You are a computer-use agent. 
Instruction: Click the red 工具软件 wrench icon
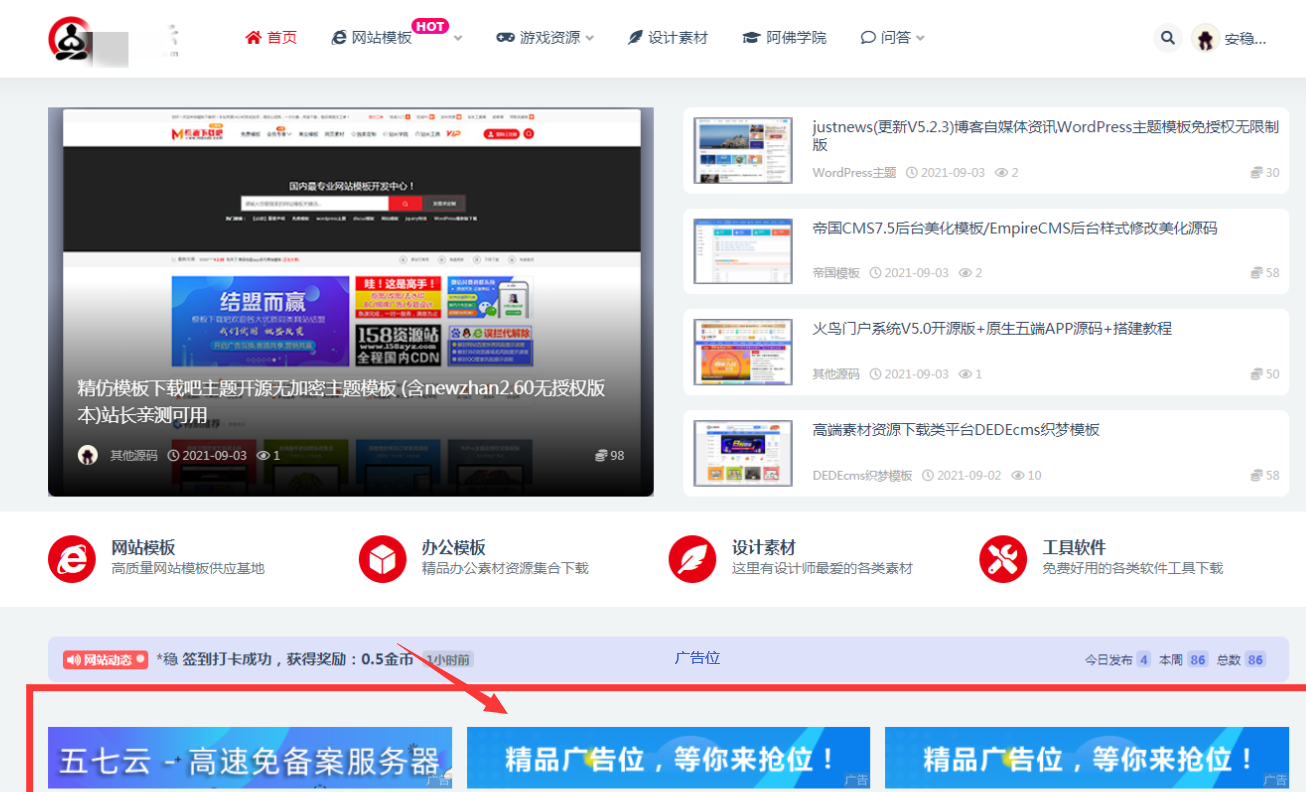point(1003,558)
